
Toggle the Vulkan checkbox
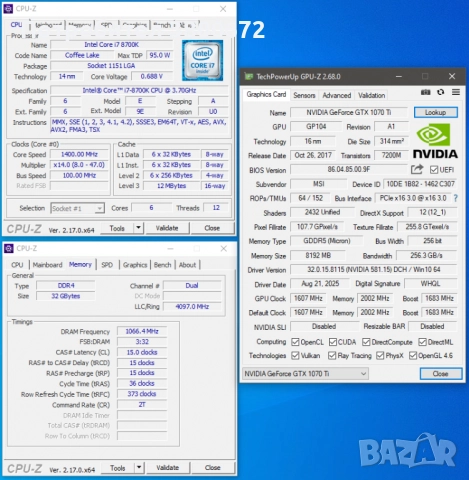click(x=295, y=356)
